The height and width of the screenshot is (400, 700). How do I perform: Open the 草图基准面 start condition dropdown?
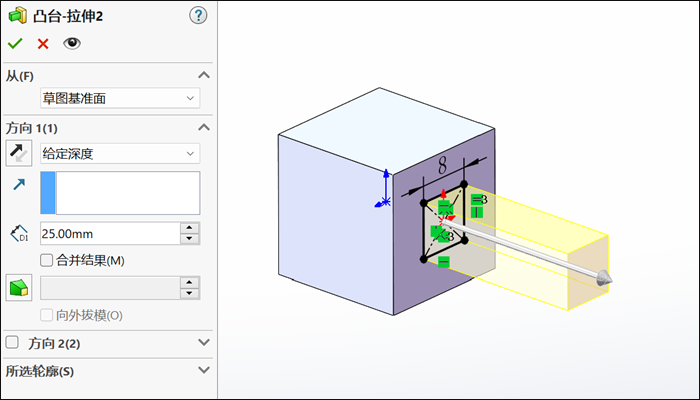pyautogui.click(x=120, y=98)
